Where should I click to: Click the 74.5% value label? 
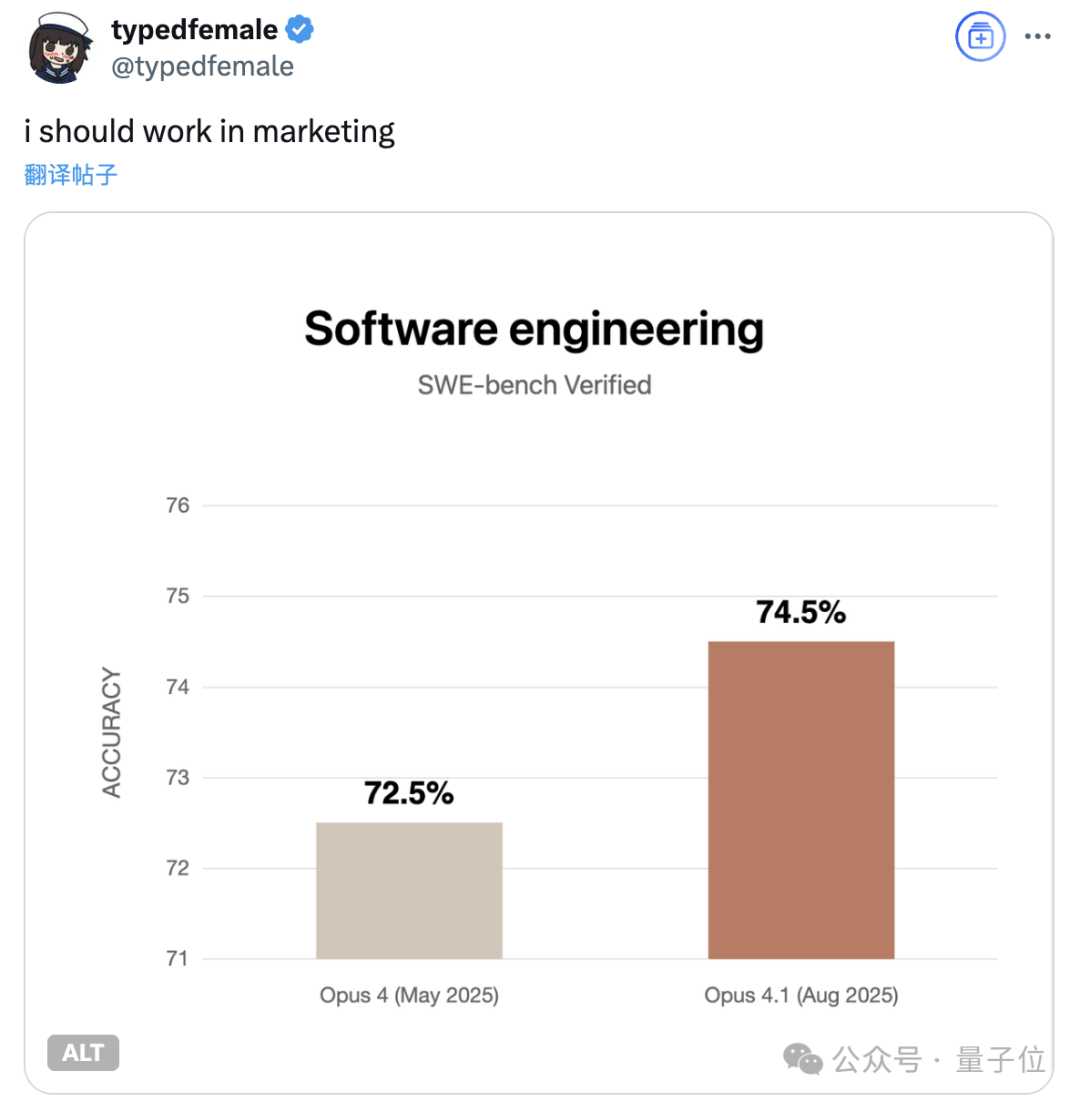pyautogui.click(x=801, y=612)
